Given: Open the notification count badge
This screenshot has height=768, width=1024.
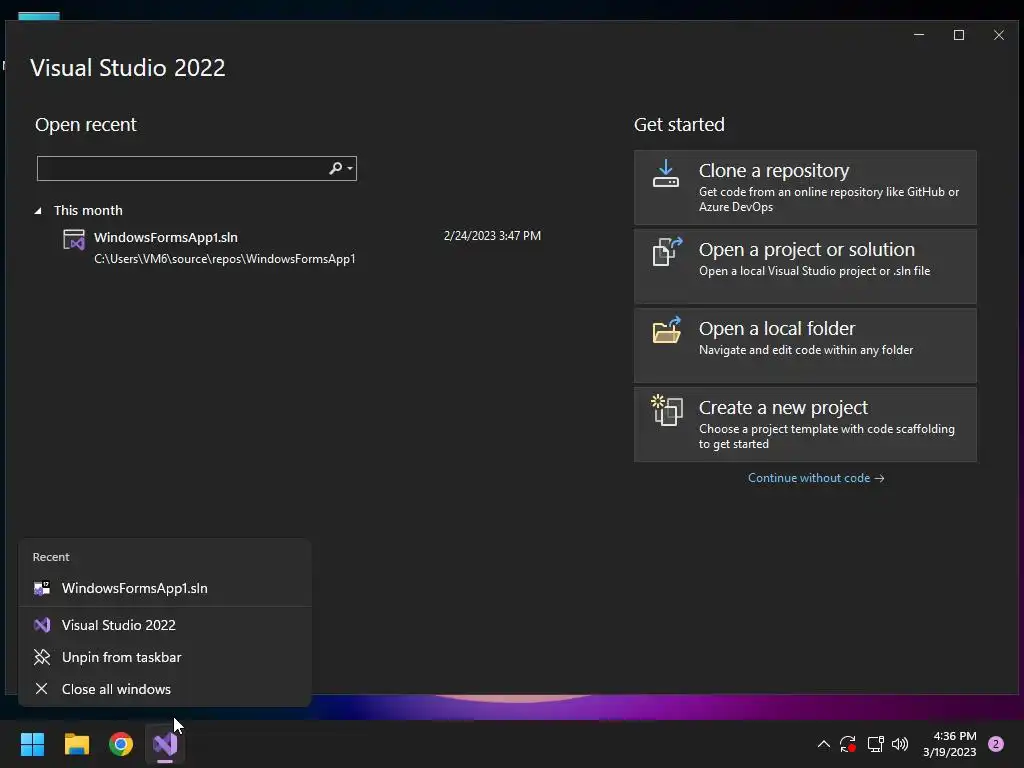Looking at the screenshot, I should pos(996,744).
